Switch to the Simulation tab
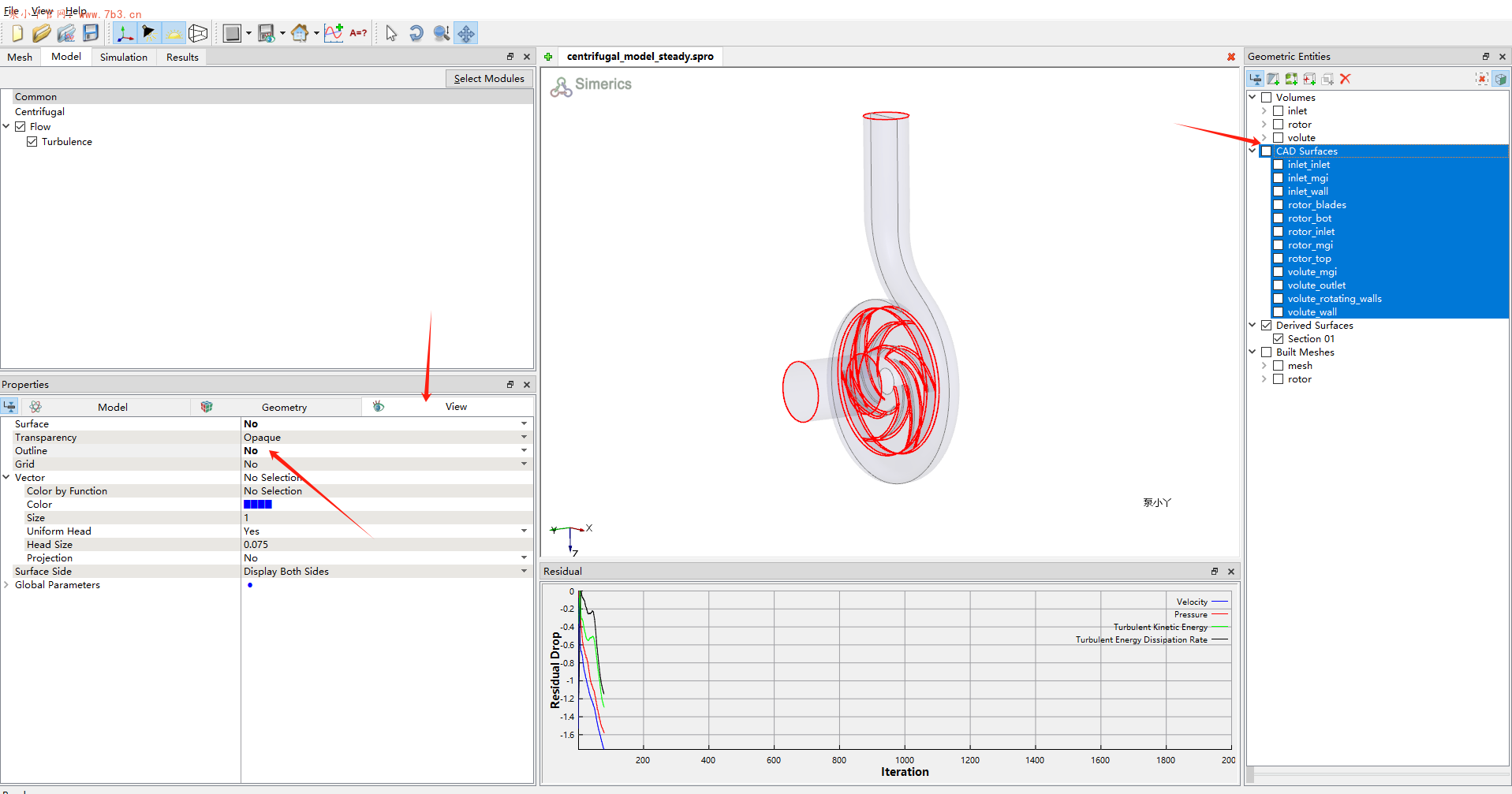Viewport: 1512px width, 794px height. [x=123, y=58]
